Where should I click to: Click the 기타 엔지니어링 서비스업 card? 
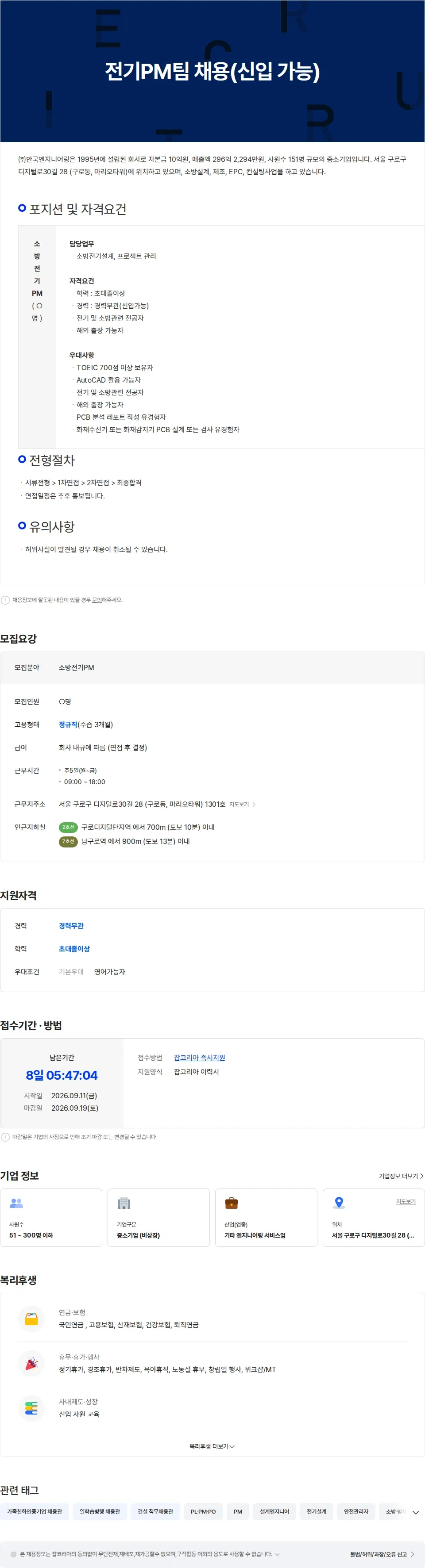pyautogui.click(x=266, y=1217)
